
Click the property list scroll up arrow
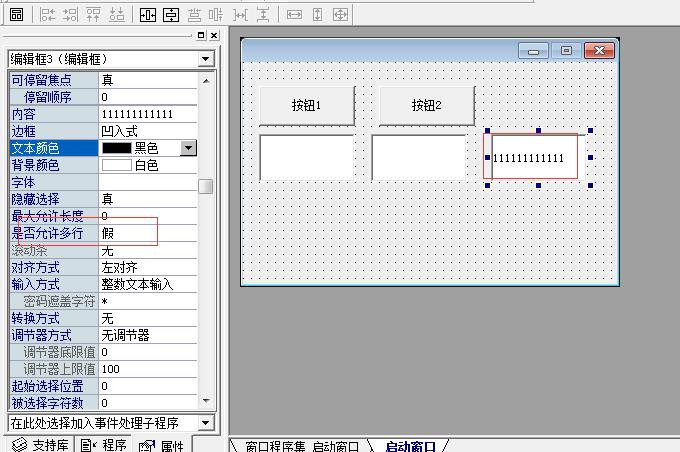tap(206, 81)
